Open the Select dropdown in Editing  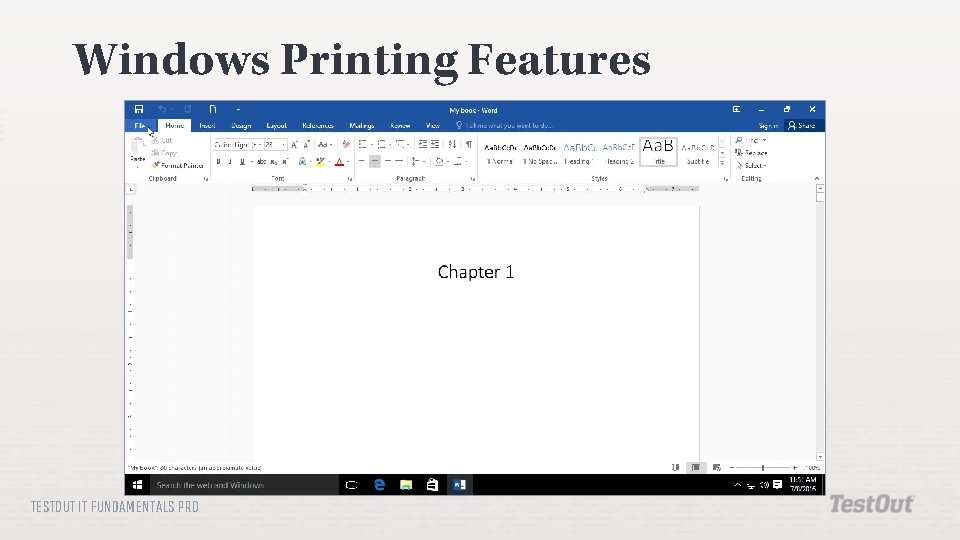(751, 165)
